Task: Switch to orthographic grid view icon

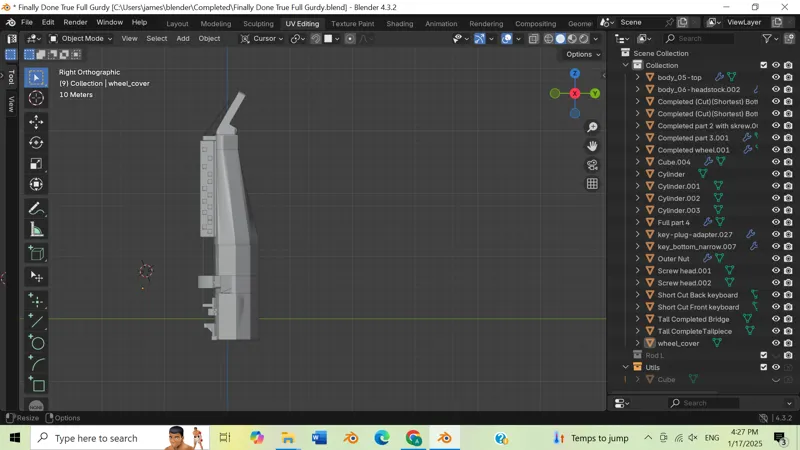Action: pos(592,184)
